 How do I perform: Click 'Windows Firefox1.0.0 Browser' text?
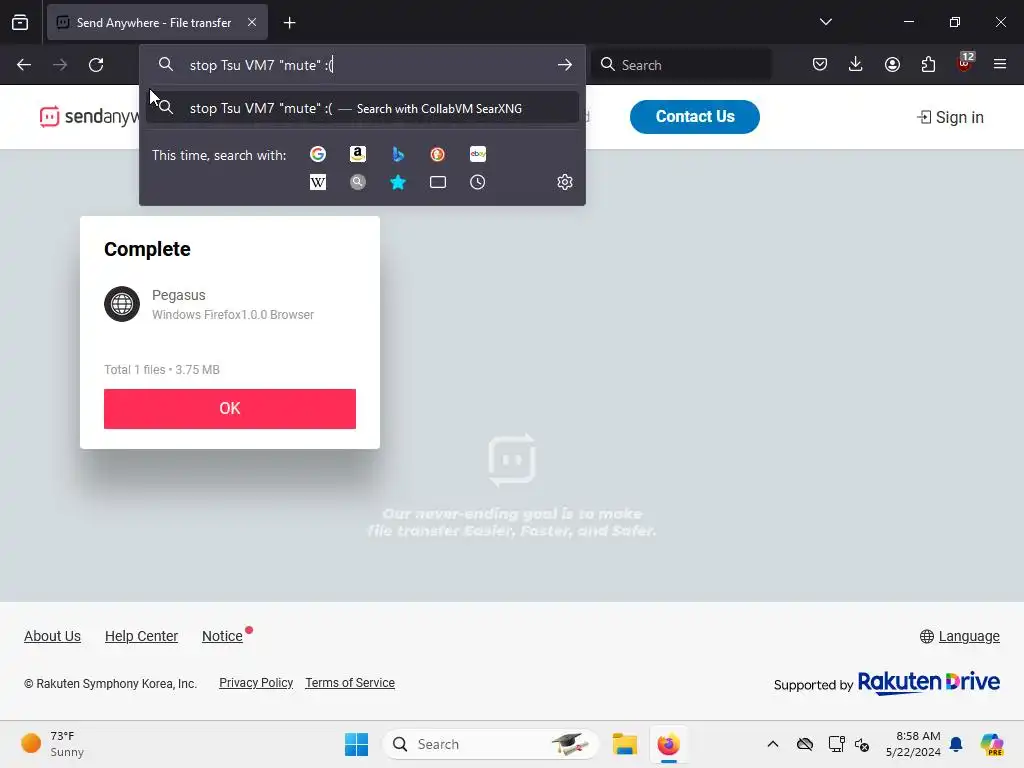pyautogui.click(x=232, y=315)
